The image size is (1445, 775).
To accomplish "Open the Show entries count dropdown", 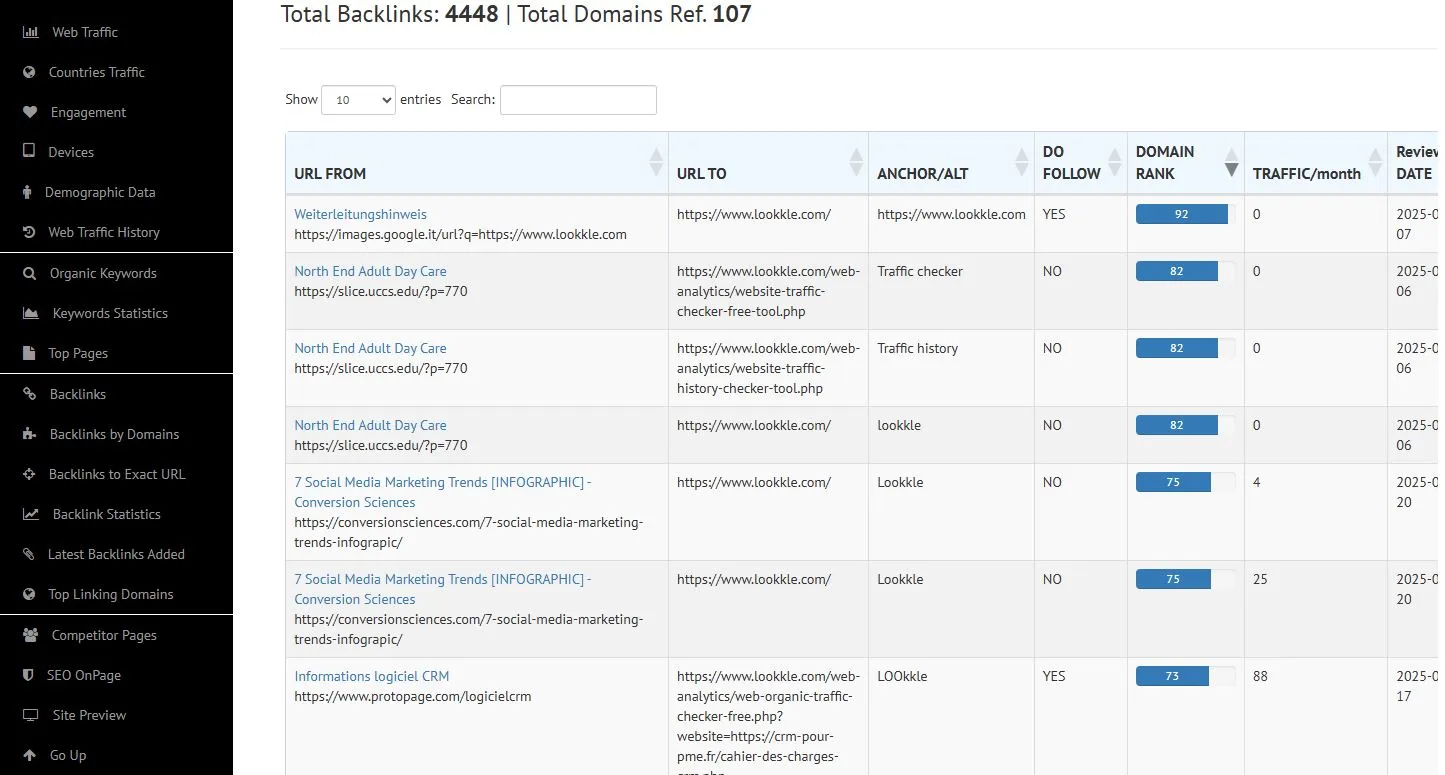I will tap(358, 100).
